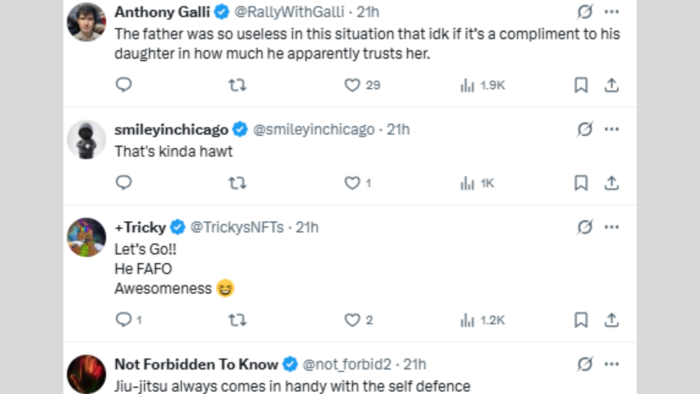Screen dimensions: 700x394
Task: Share +Tricky's 'He FAFO' tweet
Action: 612,320
